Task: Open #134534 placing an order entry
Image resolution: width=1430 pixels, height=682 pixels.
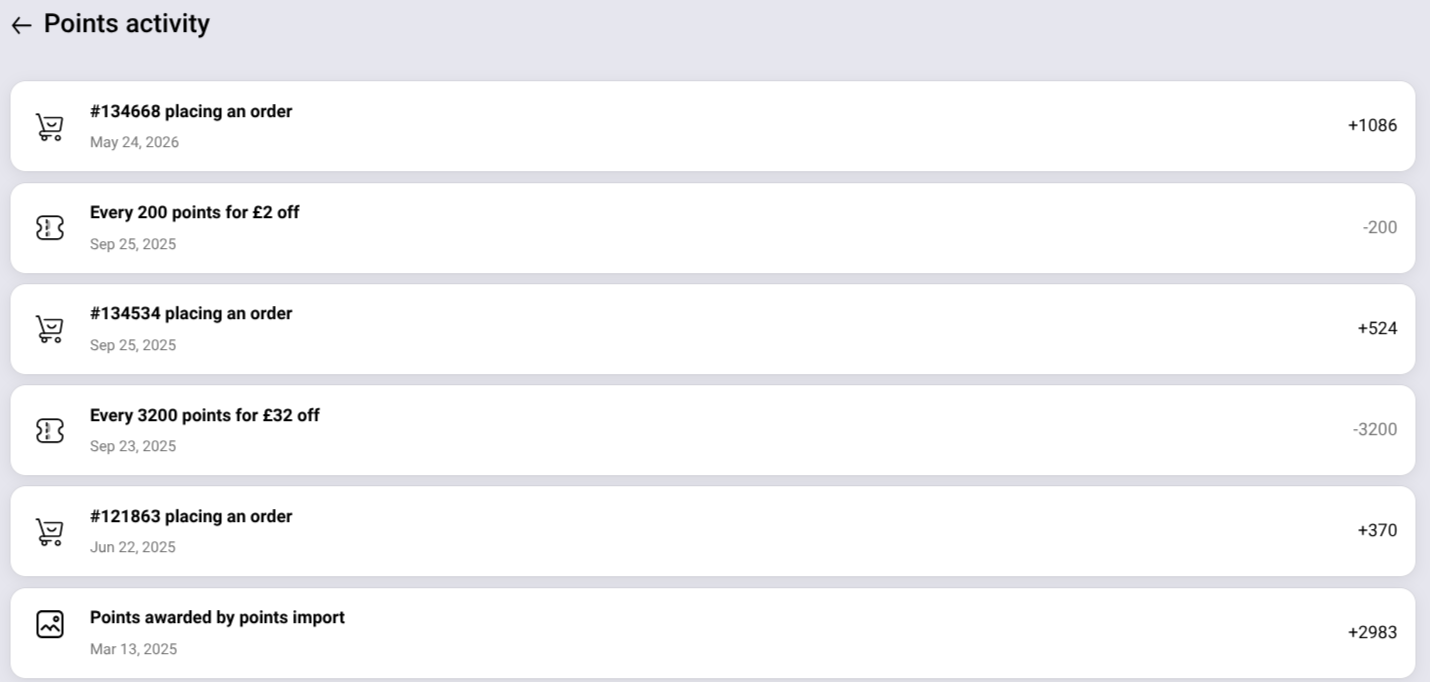Action: coord(713,329)
